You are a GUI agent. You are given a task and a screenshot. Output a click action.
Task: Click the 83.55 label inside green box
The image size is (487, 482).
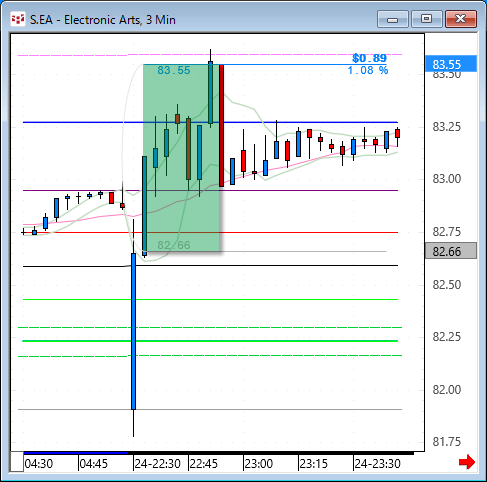(x=174, y=70)
